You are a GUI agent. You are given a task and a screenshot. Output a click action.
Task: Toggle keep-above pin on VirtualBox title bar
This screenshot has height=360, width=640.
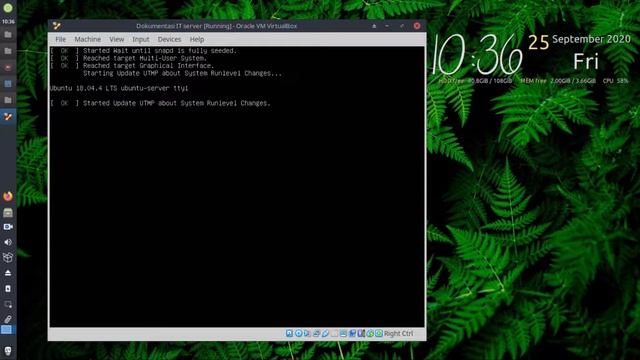click(x=374, y=26)
